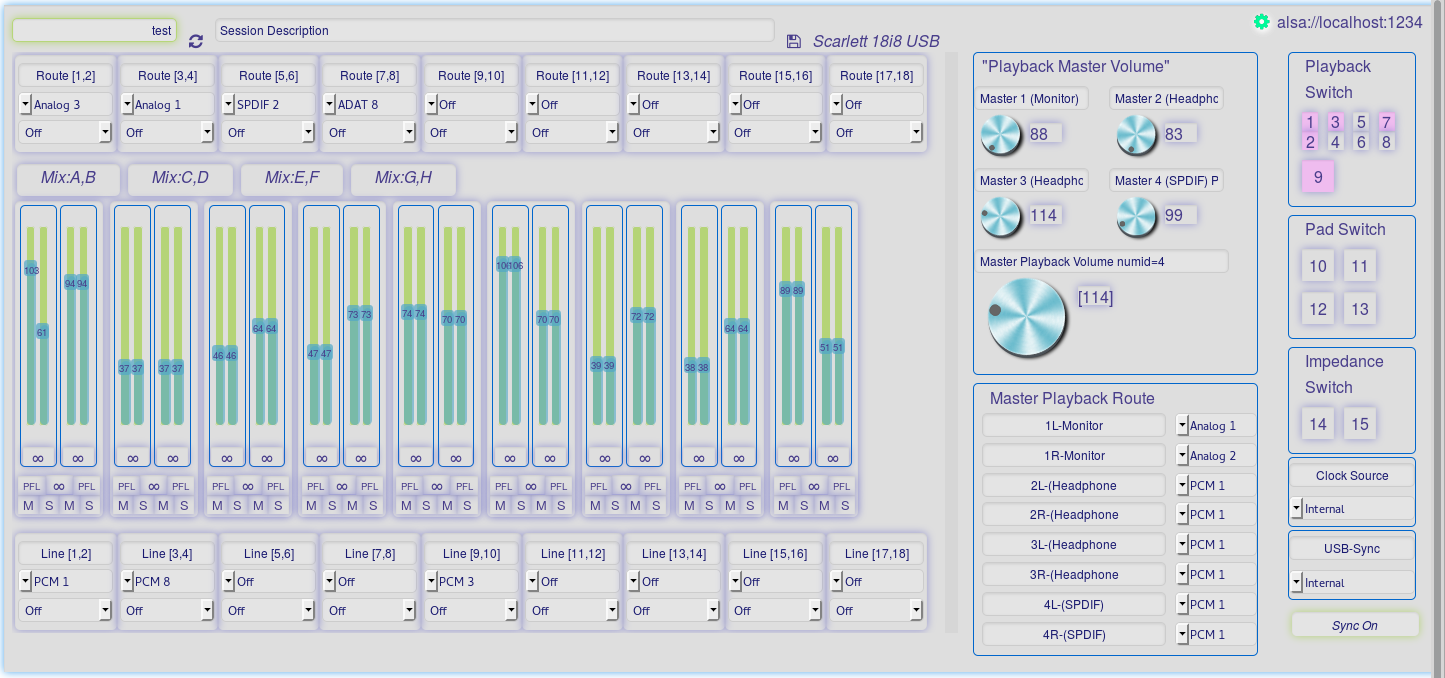The height and width of the screenshot is (678, 1445).
Task: Toggle the Sync On button
Action: pos(1355,625)
